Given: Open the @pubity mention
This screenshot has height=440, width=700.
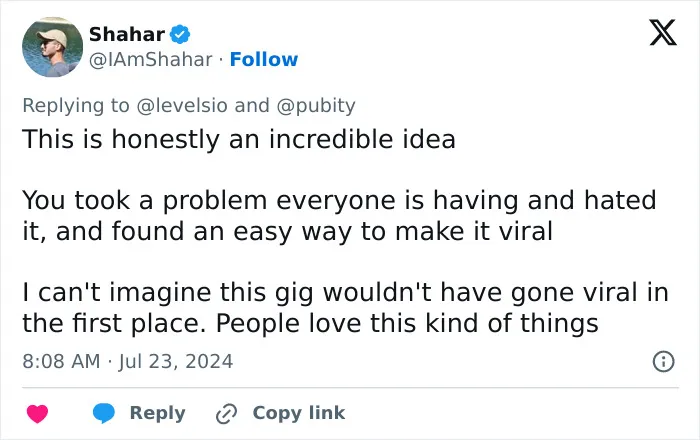Looking at the screenshot, I should click(x=316, y=106).
